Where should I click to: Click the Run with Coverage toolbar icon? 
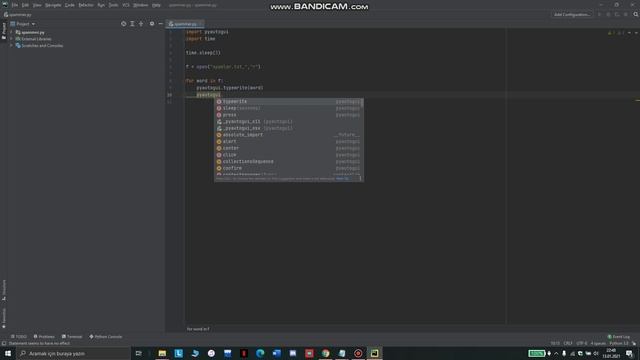click(x=617, y=15)
